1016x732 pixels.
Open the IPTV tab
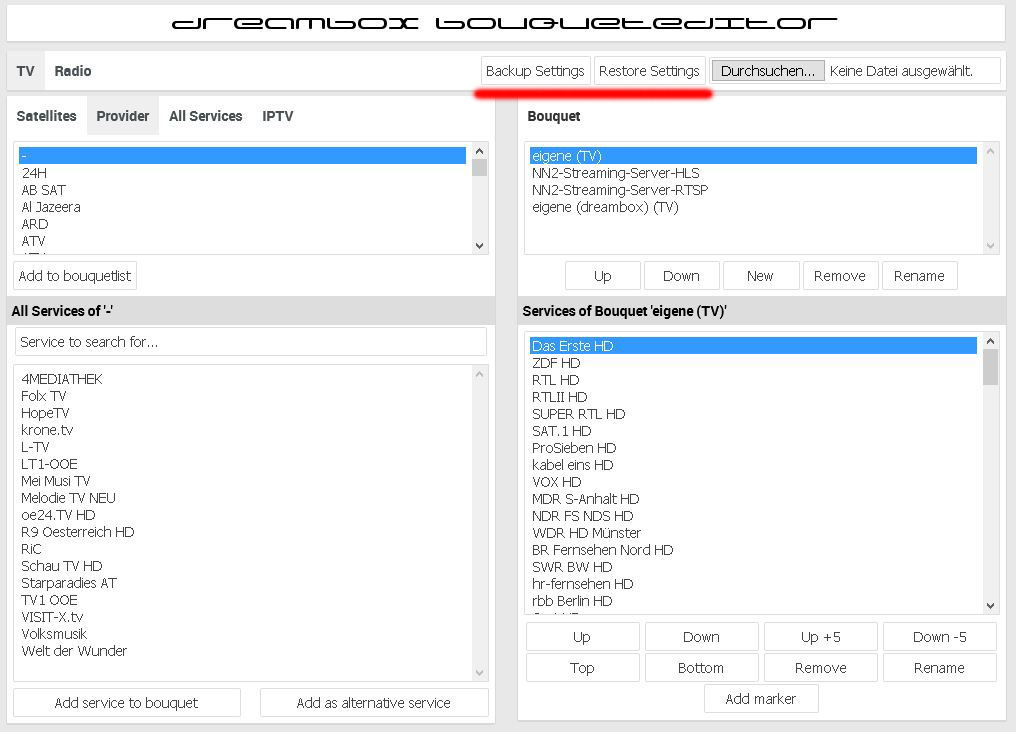pyautogui.click(x=278, y=116)
